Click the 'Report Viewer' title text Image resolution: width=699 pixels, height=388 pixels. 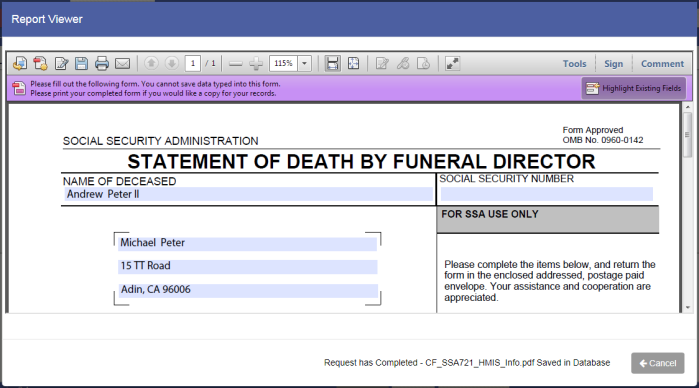pos(47,19)
